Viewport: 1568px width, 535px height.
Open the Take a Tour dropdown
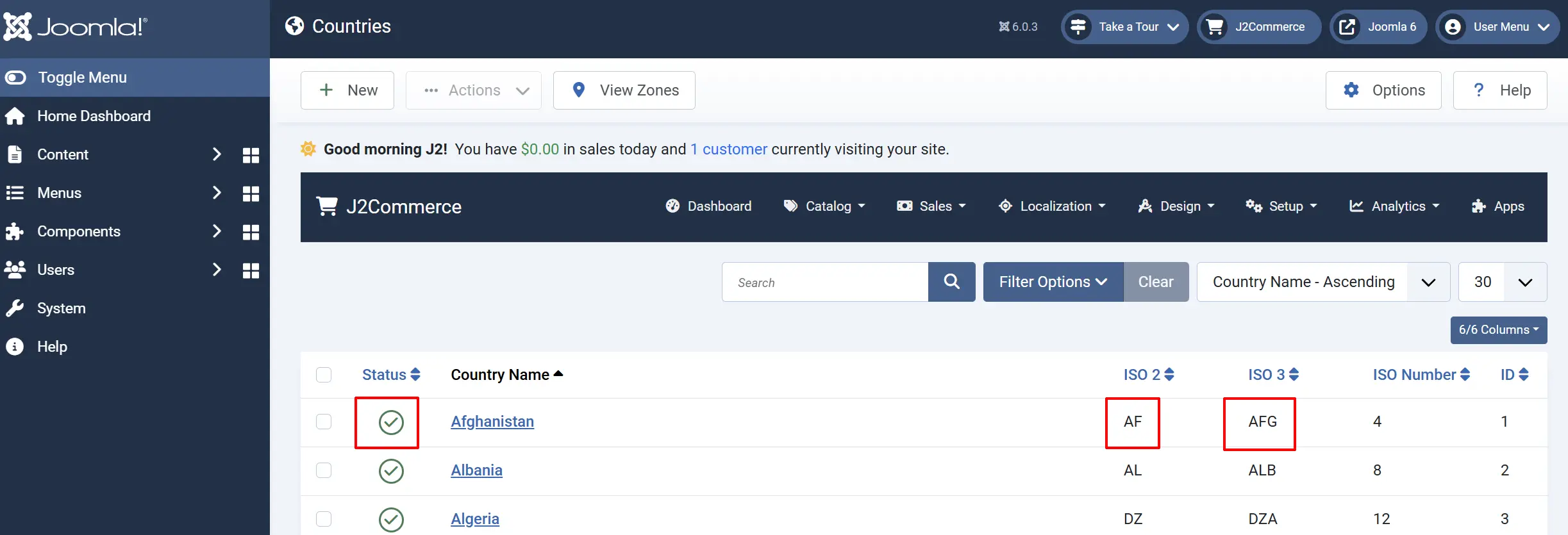(1125, 27)
